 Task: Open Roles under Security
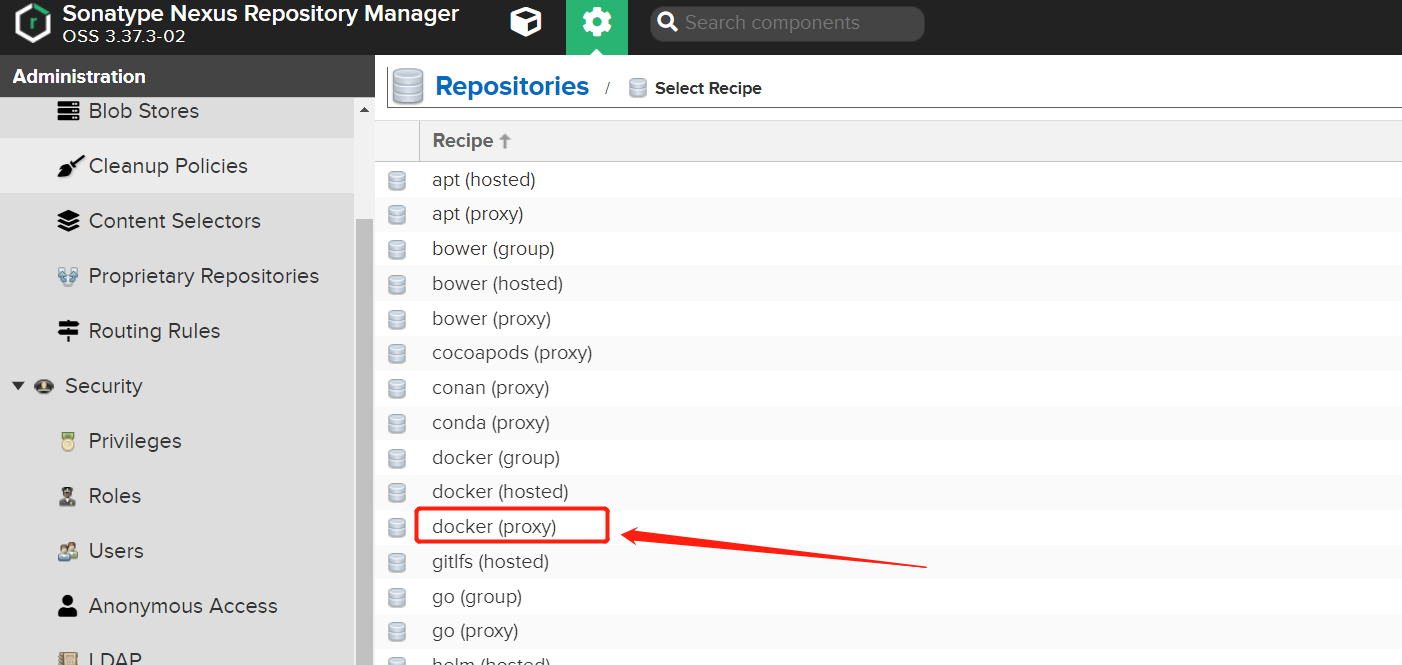click(x=115, y=496)
